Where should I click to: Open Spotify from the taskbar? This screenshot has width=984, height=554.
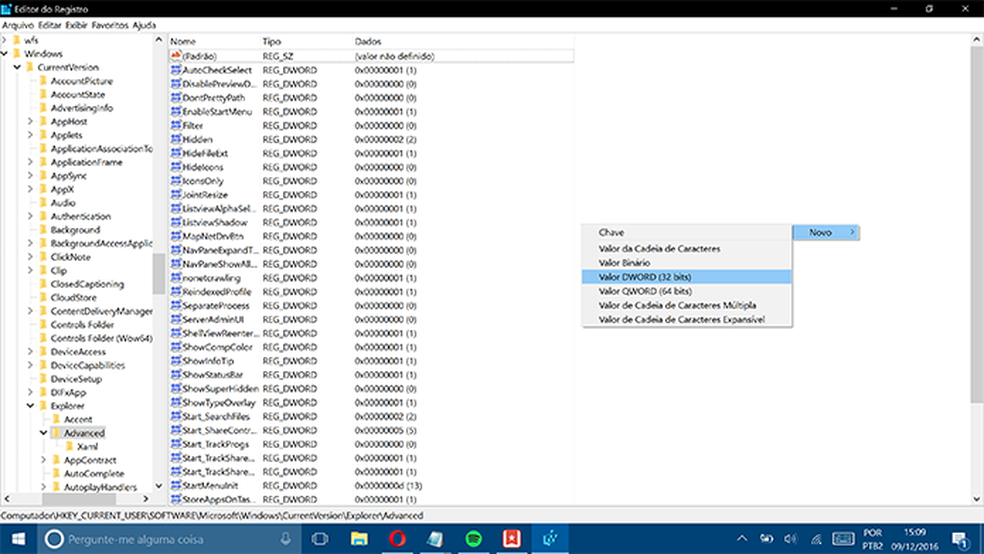474,539
